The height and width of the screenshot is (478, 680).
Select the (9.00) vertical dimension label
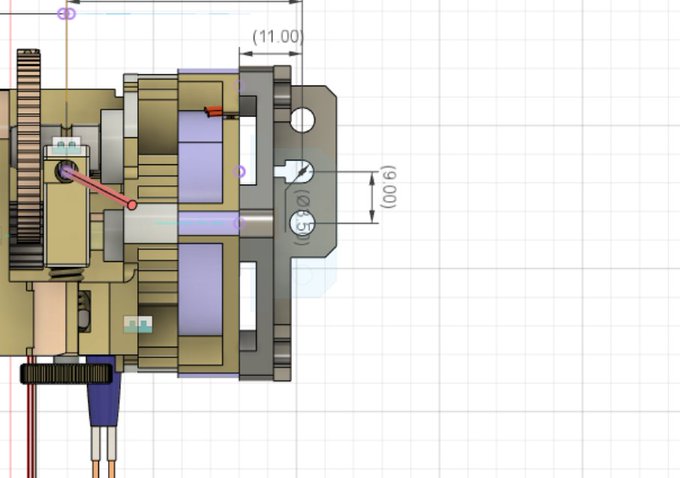point(388,187)
